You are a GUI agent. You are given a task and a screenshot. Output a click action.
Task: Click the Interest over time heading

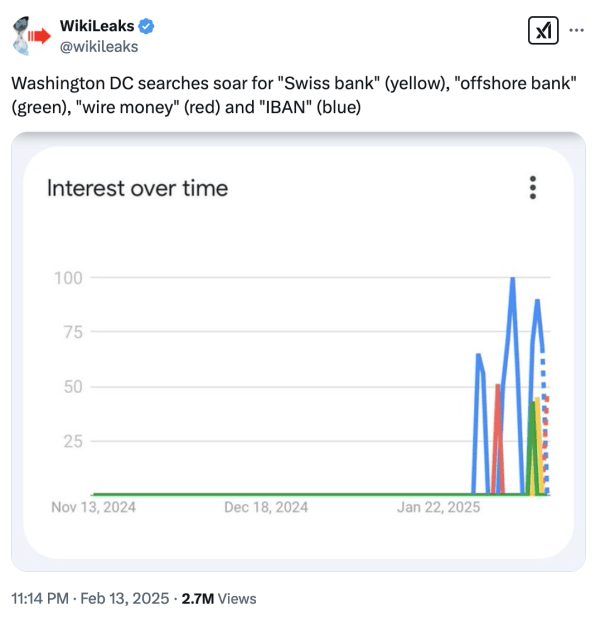[137, 188]
